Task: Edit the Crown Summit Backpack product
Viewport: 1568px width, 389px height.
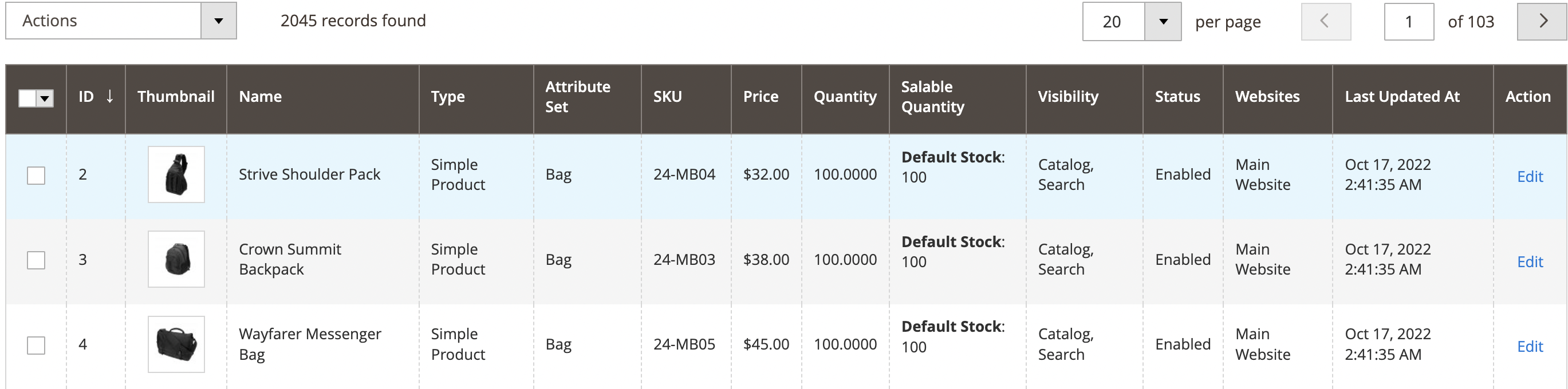Action: click(1530, 261)
